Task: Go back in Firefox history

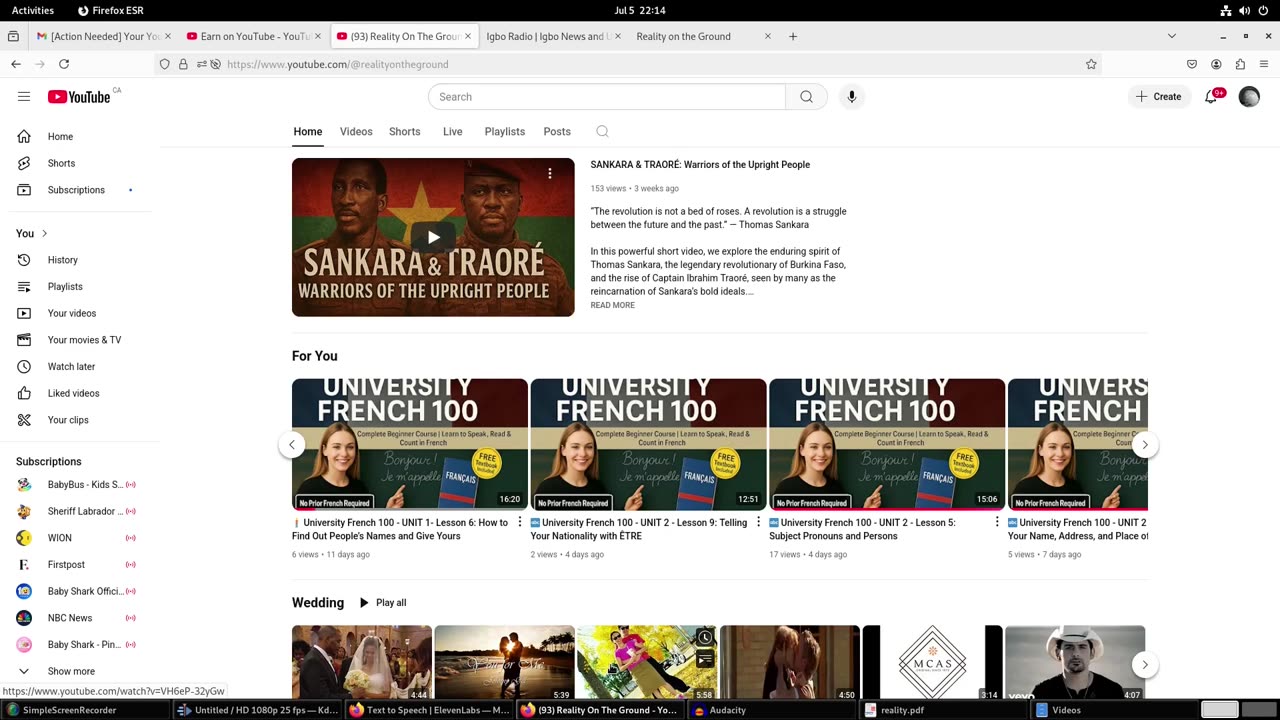Action: (16, 64)
